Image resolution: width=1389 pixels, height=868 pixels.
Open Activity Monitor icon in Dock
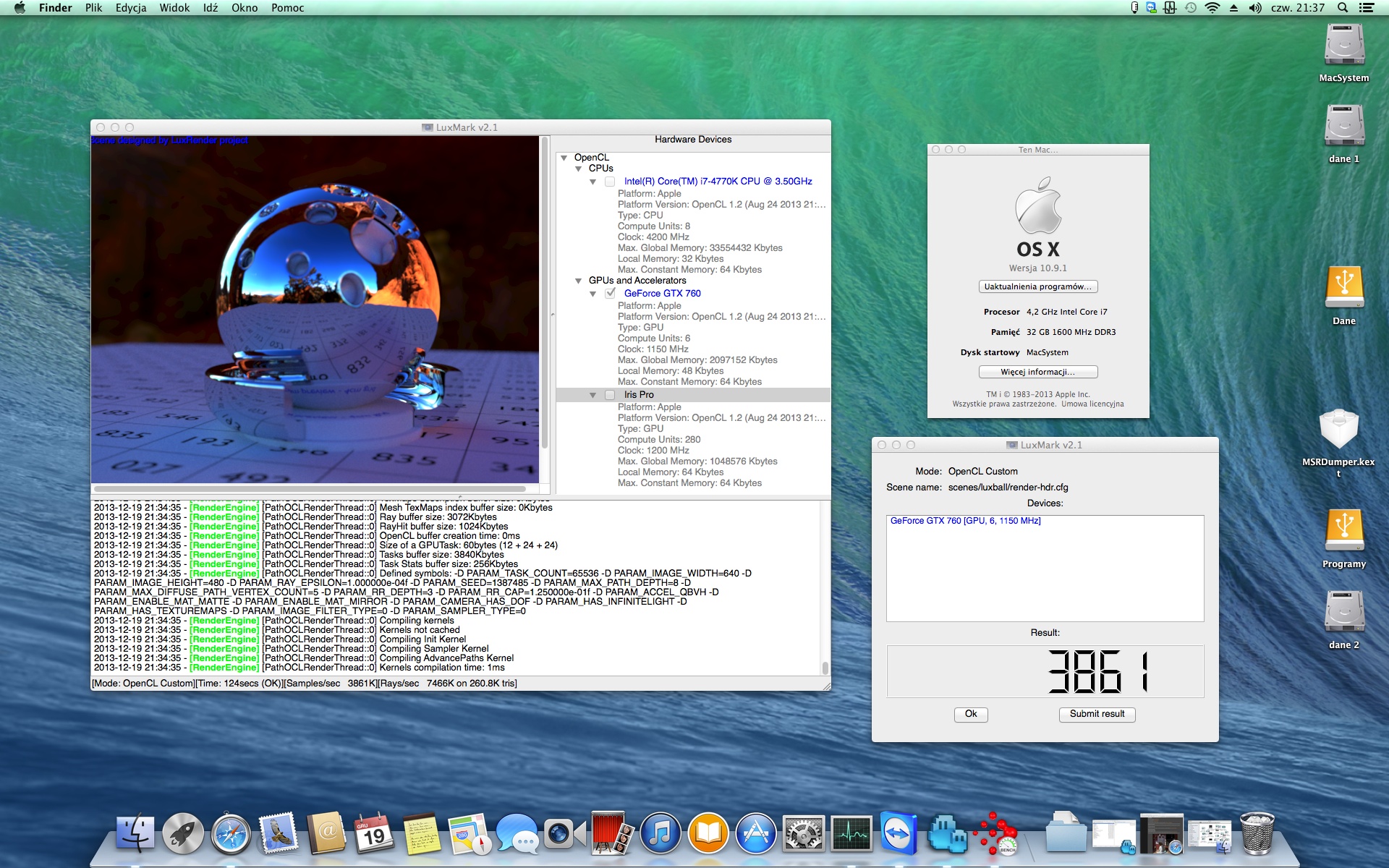tap(851, 834)
